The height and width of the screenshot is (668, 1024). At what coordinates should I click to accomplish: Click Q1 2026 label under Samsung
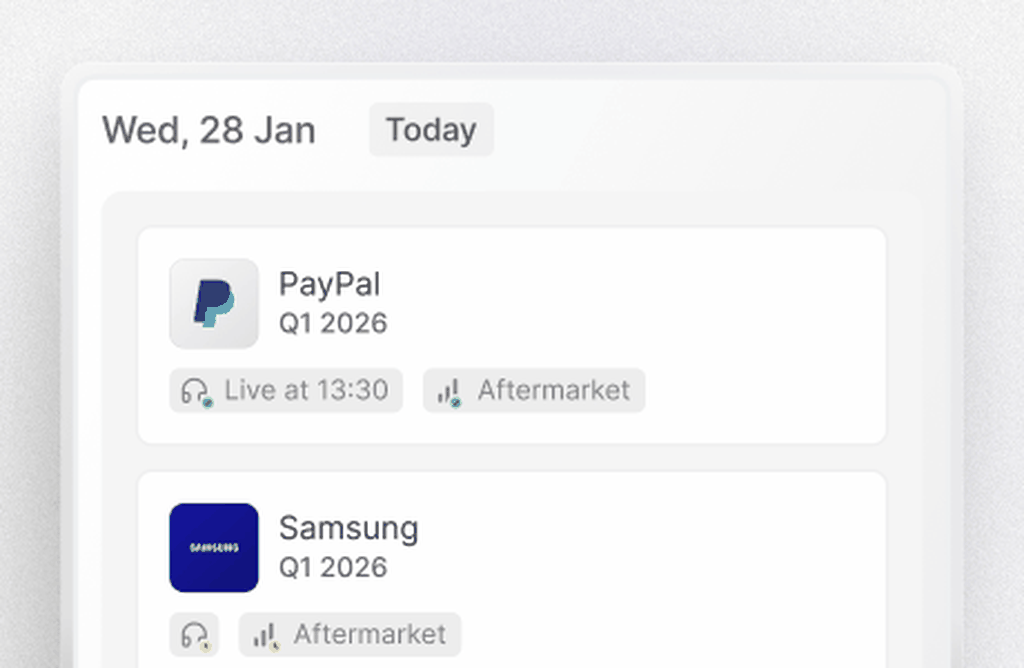click(x=332, y=567)
